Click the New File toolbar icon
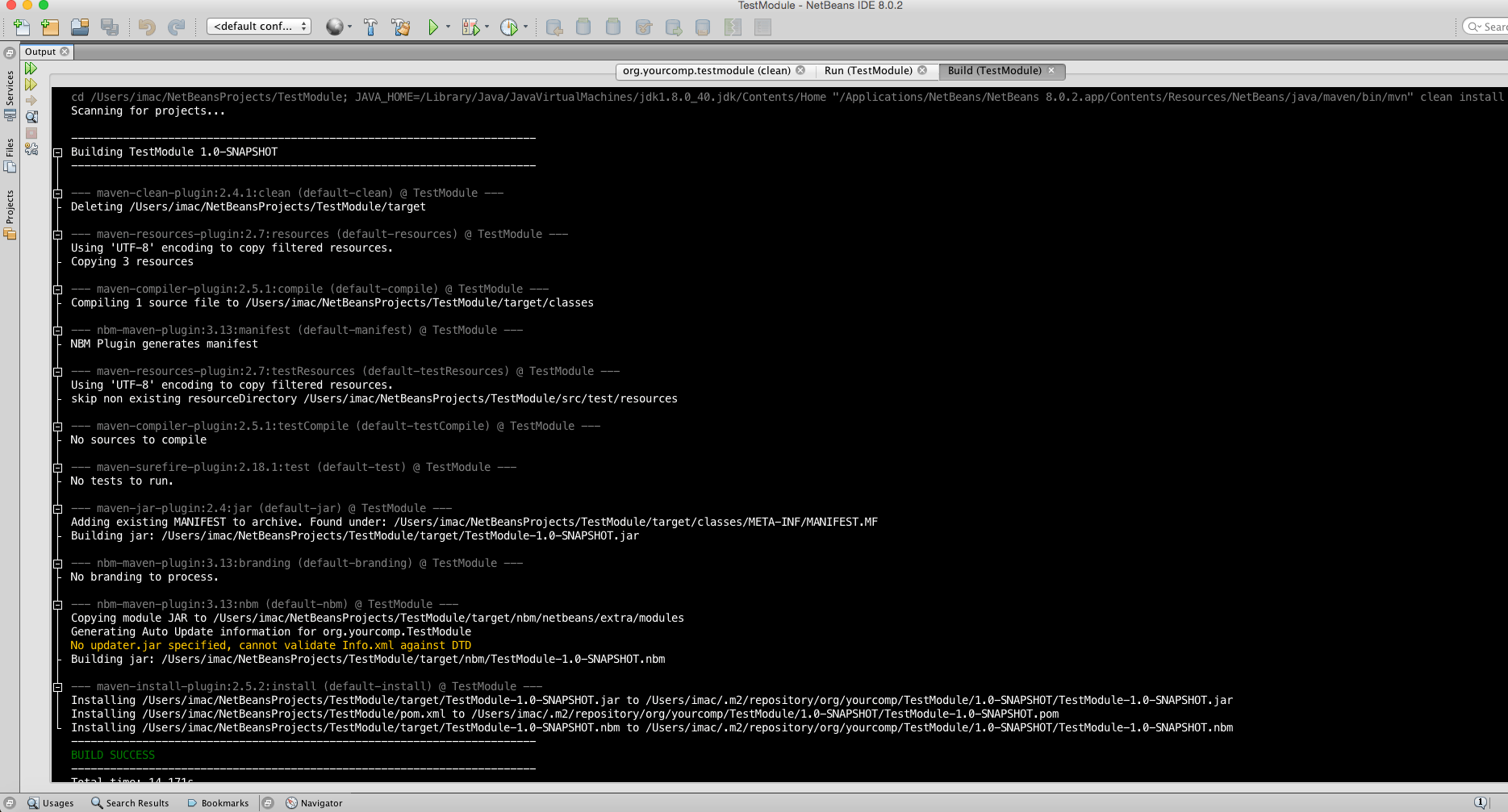Screen dimensions: 1508x812 (x=22, y=27)
